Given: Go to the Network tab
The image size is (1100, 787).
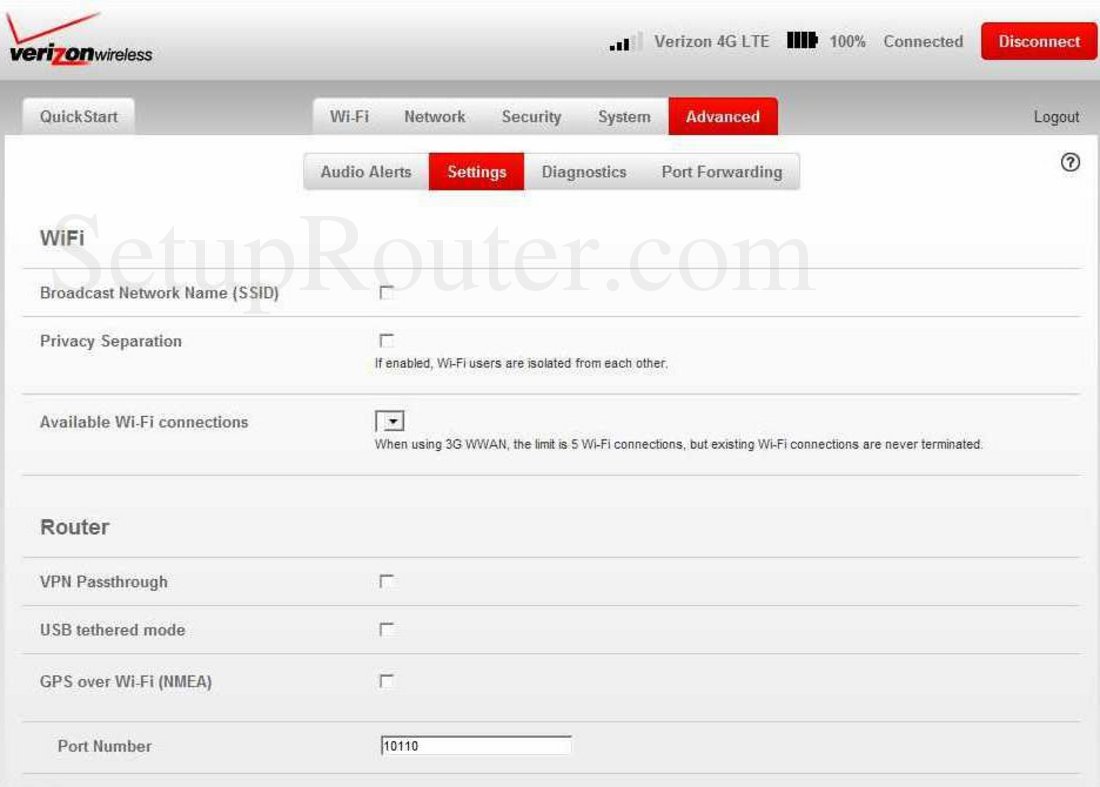Looking at the screenshot, I should point(434,116).
